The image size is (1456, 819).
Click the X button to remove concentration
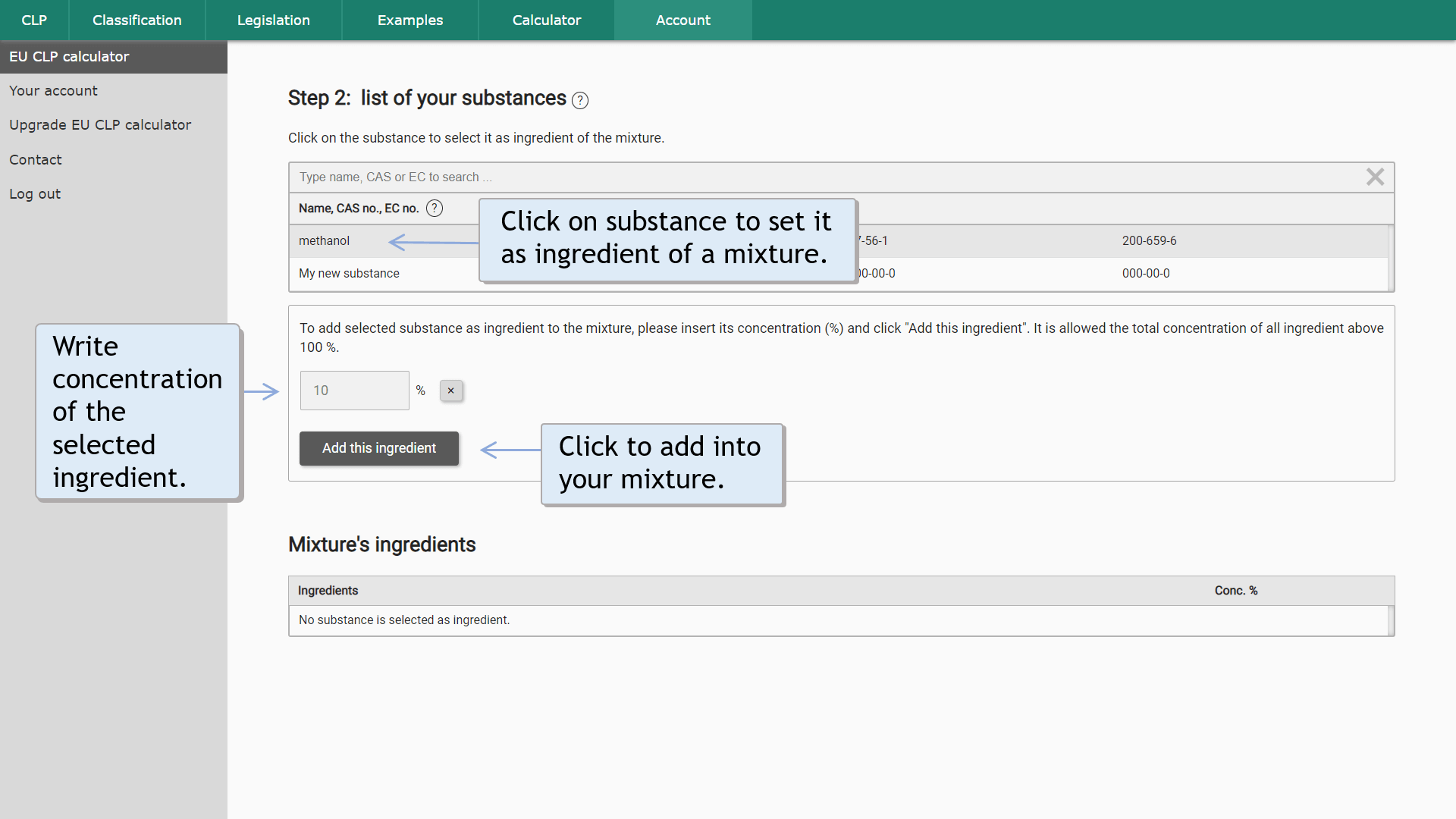(451, 390)
